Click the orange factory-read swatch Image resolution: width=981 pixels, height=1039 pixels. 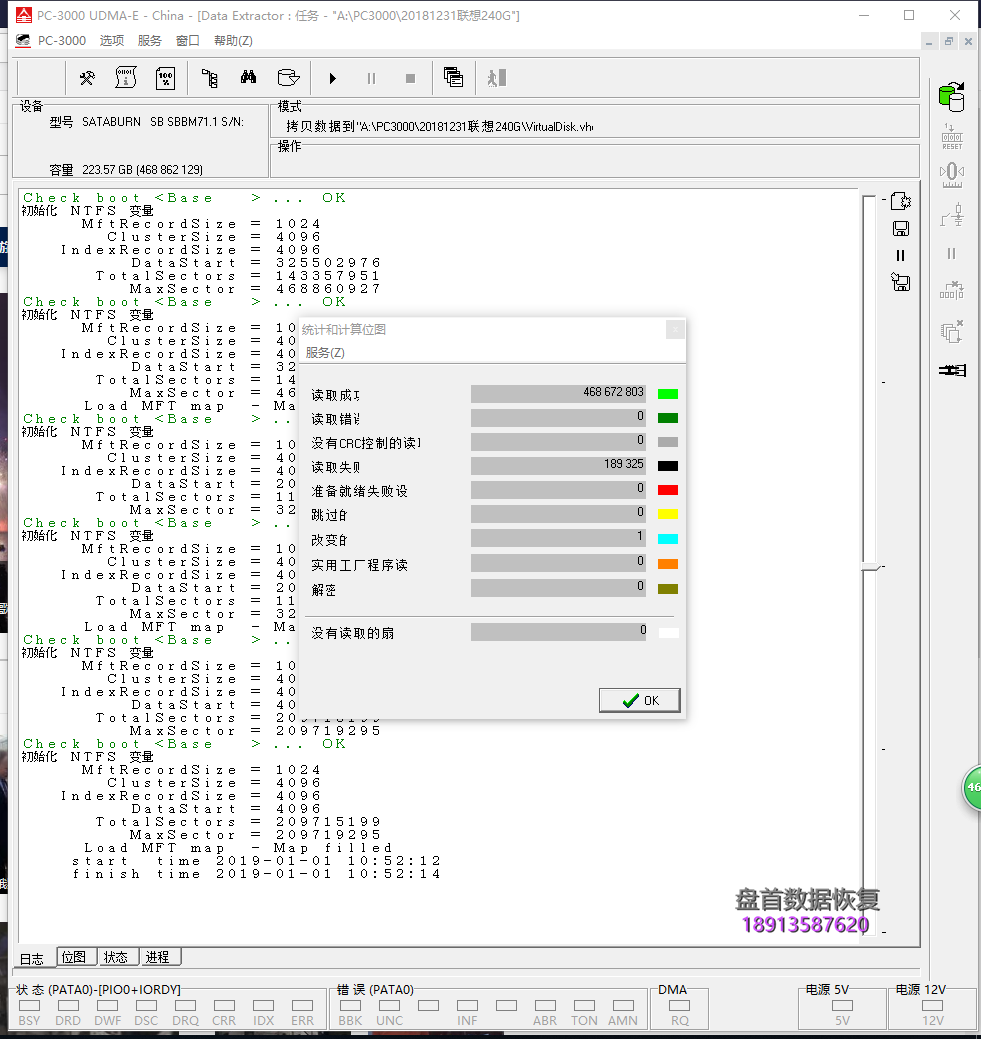pyautogui.click(x=667, y=564)
